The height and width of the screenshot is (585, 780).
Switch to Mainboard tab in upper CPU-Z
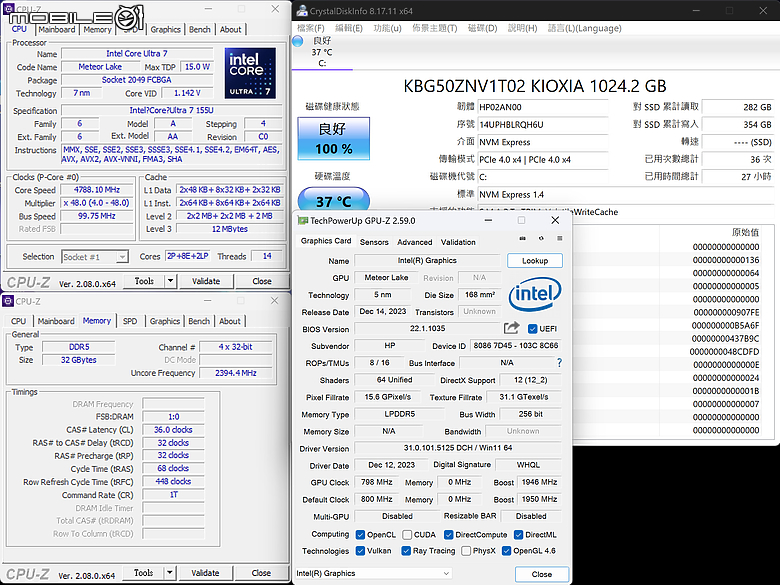57,29
